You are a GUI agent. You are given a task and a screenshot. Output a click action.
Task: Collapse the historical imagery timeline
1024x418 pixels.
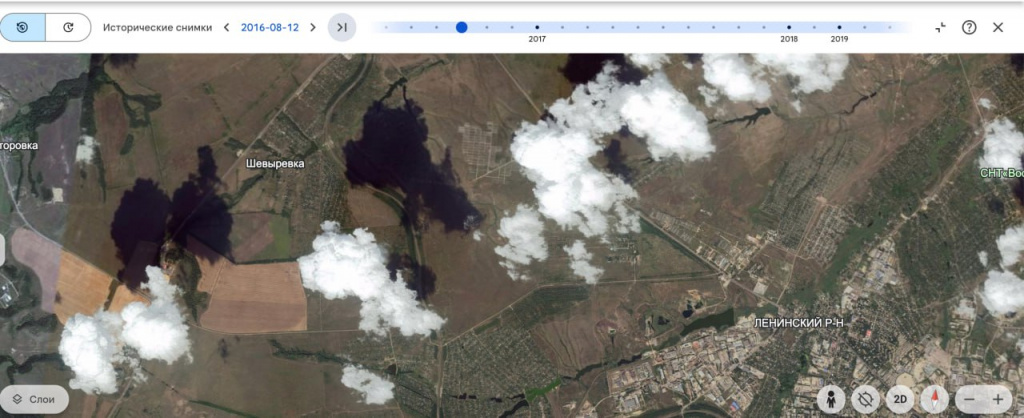click(x=940, y=27)
